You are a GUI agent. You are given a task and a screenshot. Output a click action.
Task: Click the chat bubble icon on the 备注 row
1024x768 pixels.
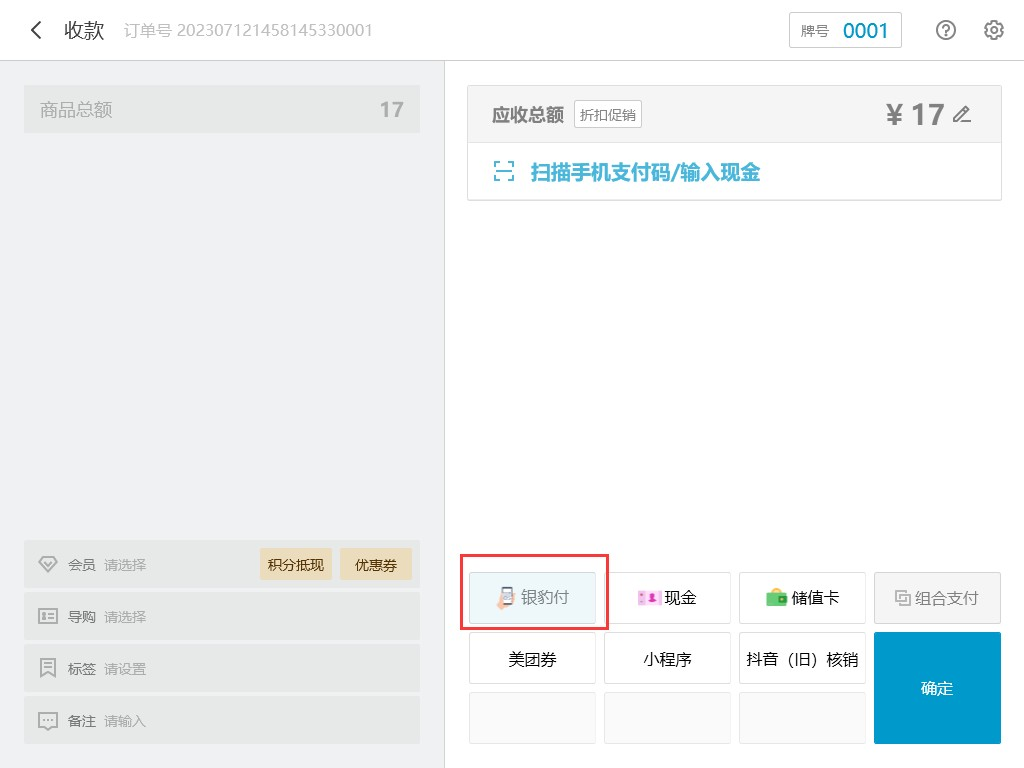[48, 721]
